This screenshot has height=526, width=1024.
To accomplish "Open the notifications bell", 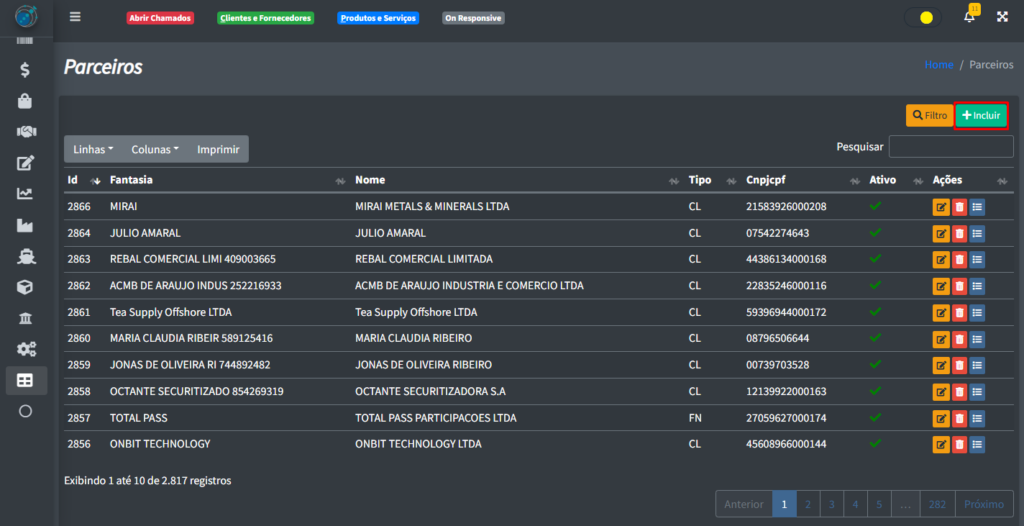I will (969, 17).
